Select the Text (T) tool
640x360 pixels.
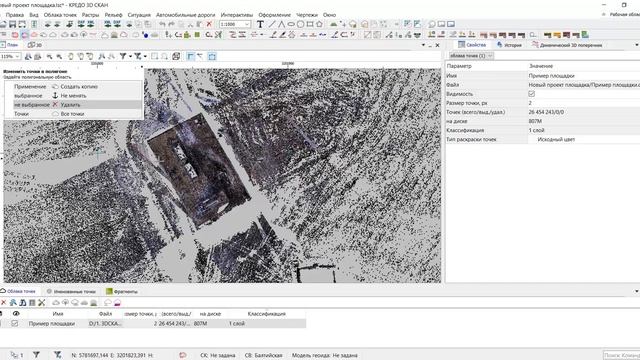coord(260,24)
